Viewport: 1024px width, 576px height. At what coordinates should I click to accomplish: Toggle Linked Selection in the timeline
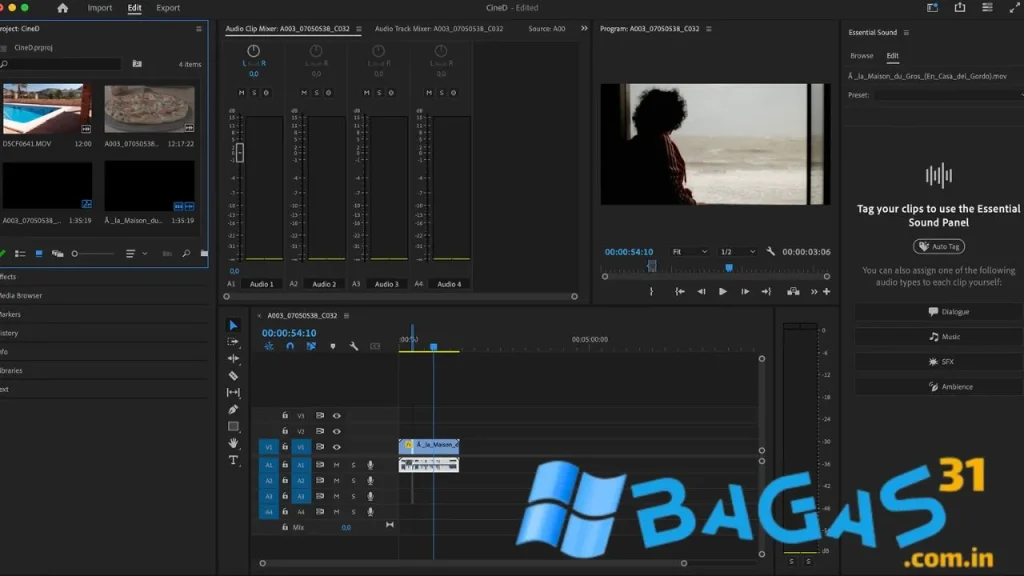click(312, 346)
